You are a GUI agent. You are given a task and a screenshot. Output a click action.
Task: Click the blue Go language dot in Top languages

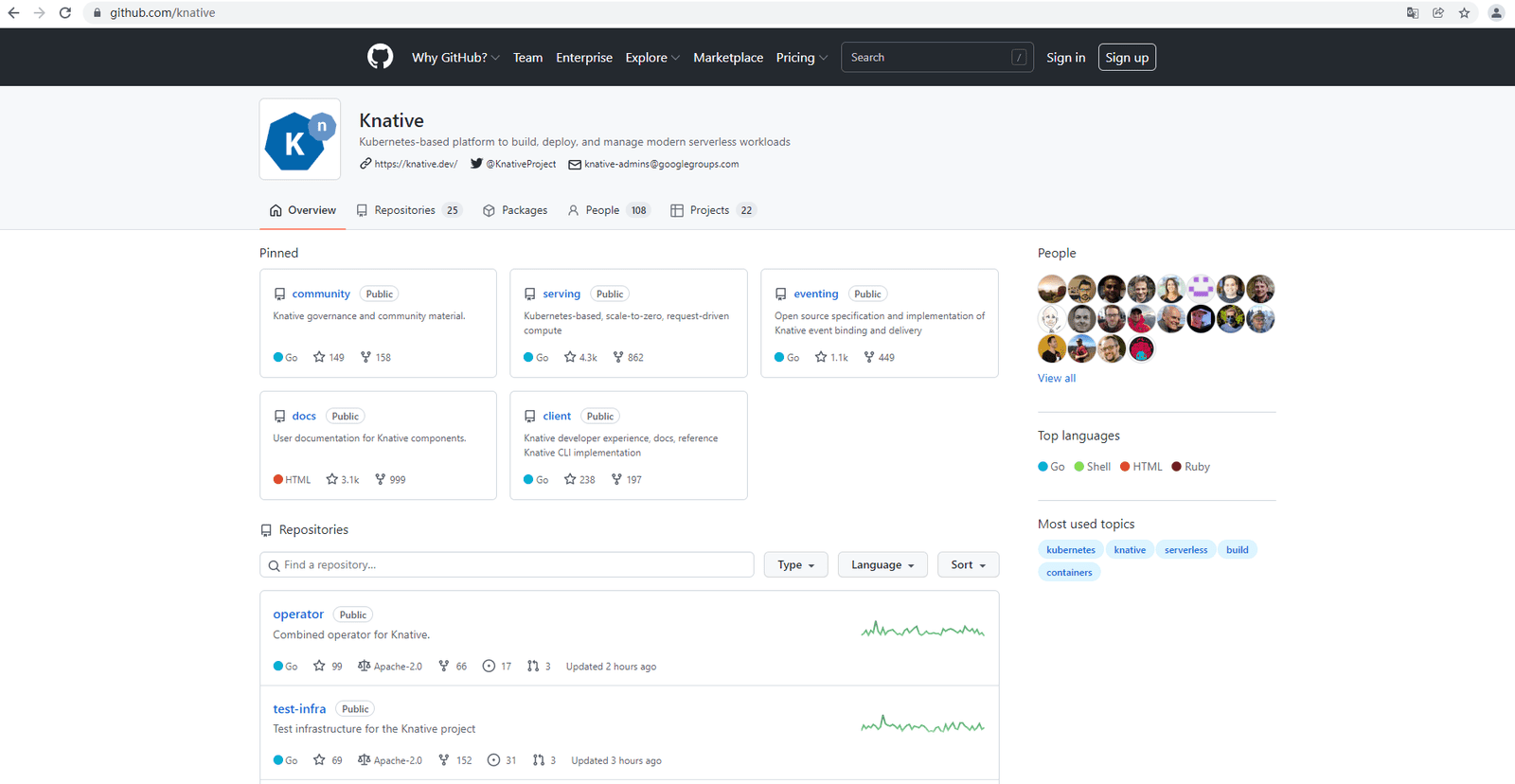(x=1043, y=467)
